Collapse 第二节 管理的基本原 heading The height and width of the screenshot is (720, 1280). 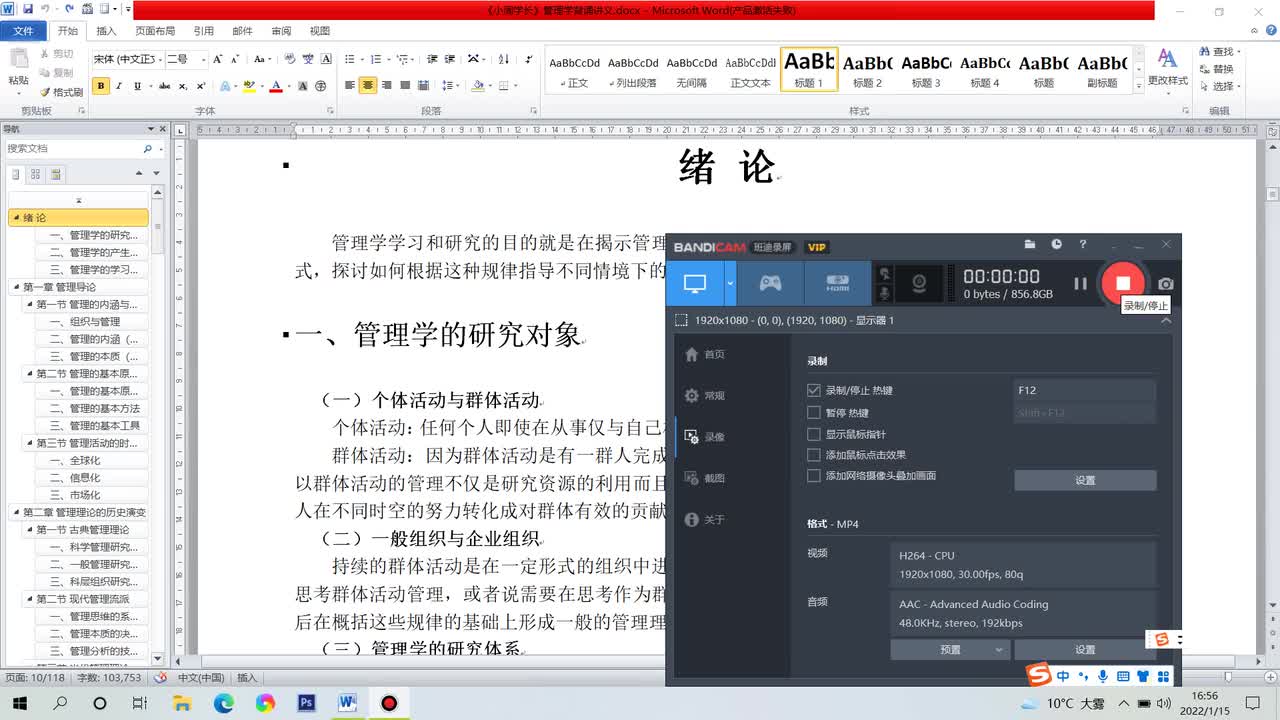tap(29, 374)
